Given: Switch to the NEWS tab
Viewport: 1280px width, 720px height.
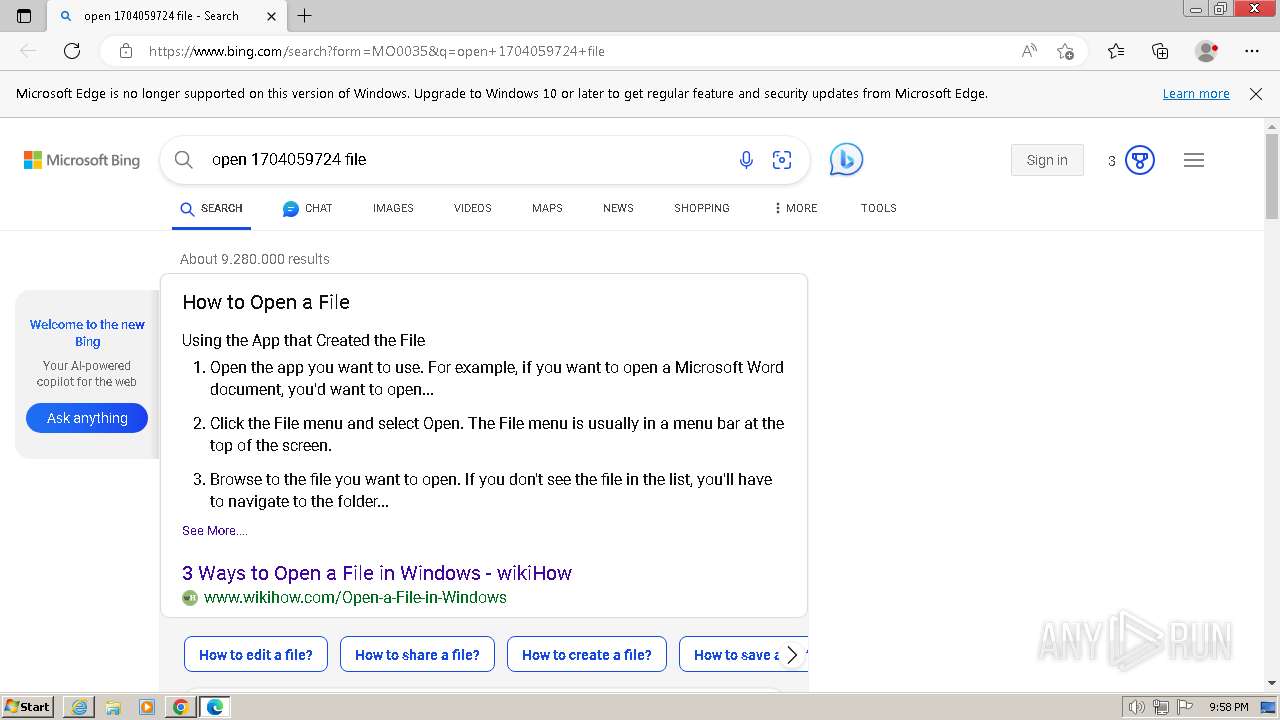Looking at the screenshot, I should point(618,209).
